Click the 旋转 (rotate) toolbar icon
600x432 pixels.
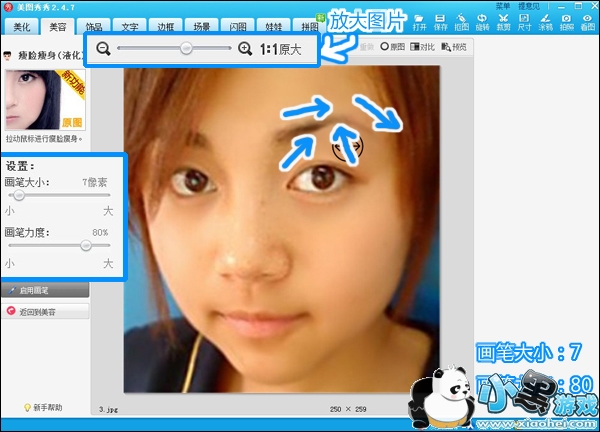pyautogui.click(x=482, y=22)
